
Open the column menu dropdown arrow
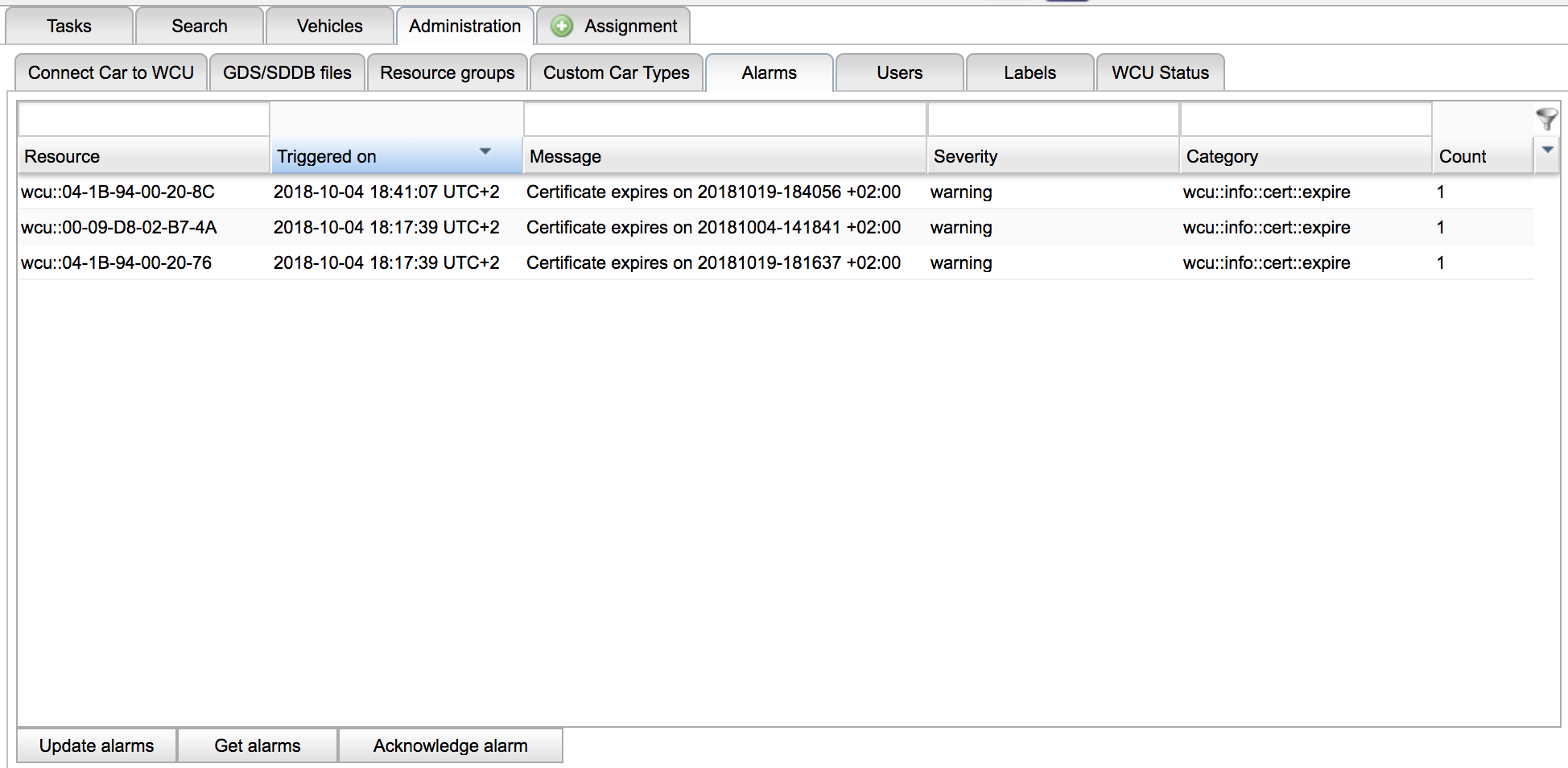coord(1546,151)
